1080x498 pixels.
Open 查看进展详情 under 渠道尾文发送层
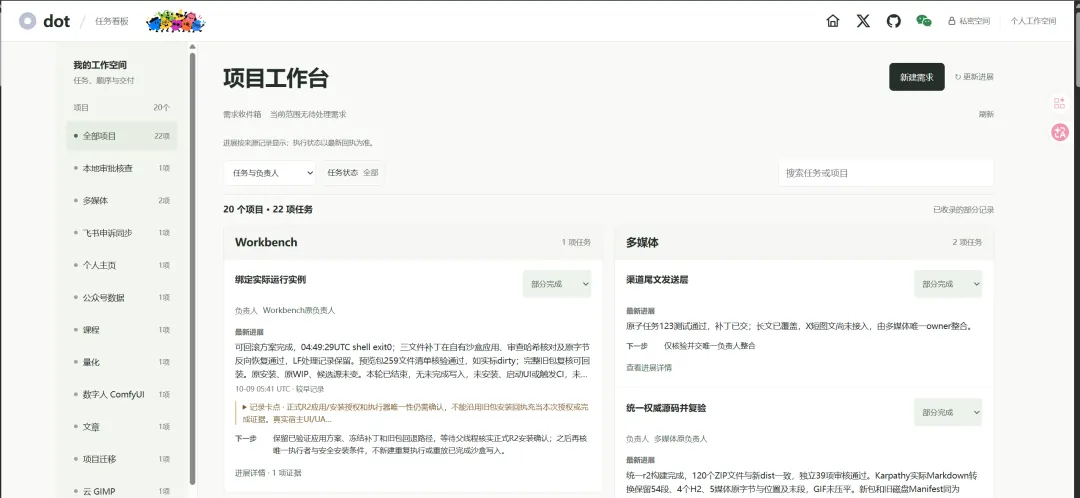(x=649, y=368)
